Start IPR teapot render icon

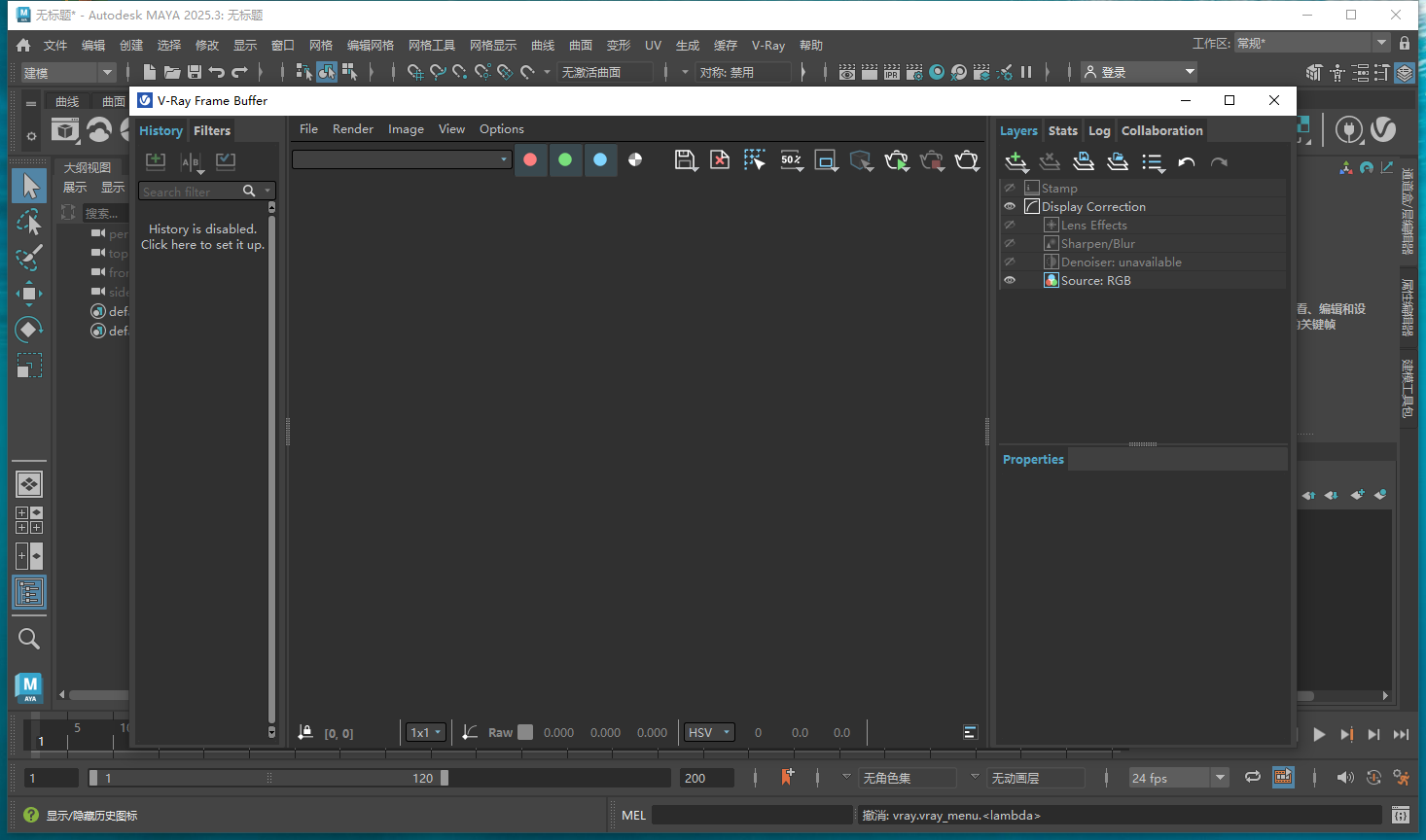pos(897,160)
